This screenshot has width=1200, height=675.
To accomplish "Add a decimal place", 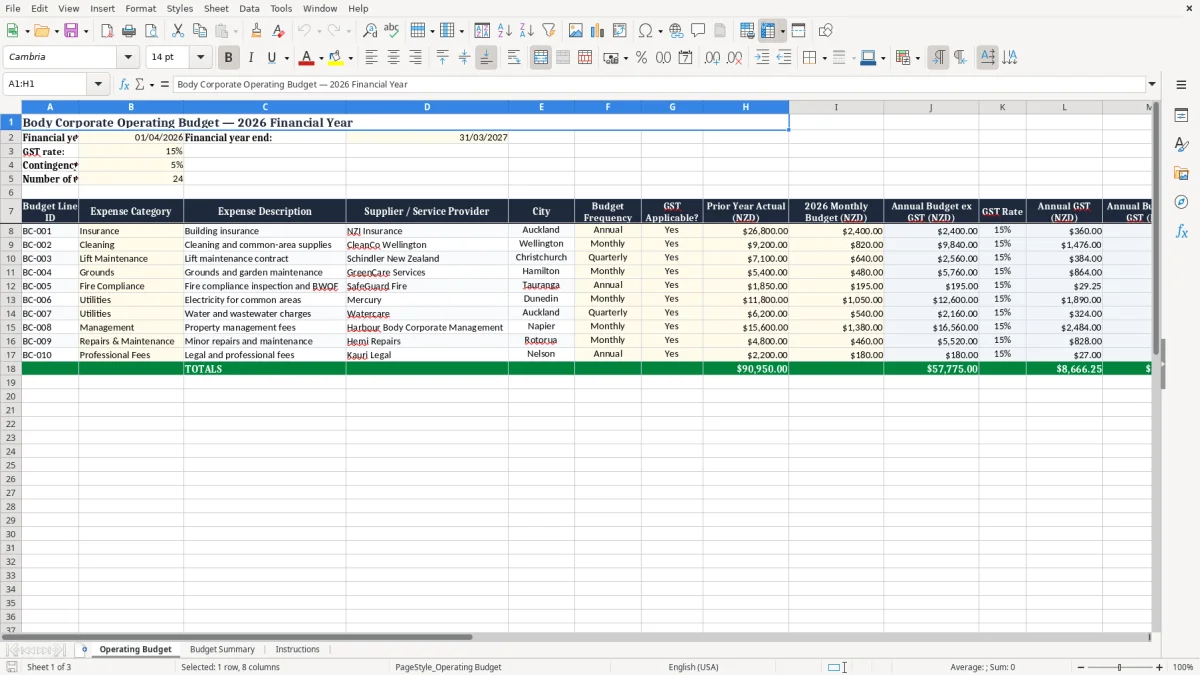I will click(712, 58).
